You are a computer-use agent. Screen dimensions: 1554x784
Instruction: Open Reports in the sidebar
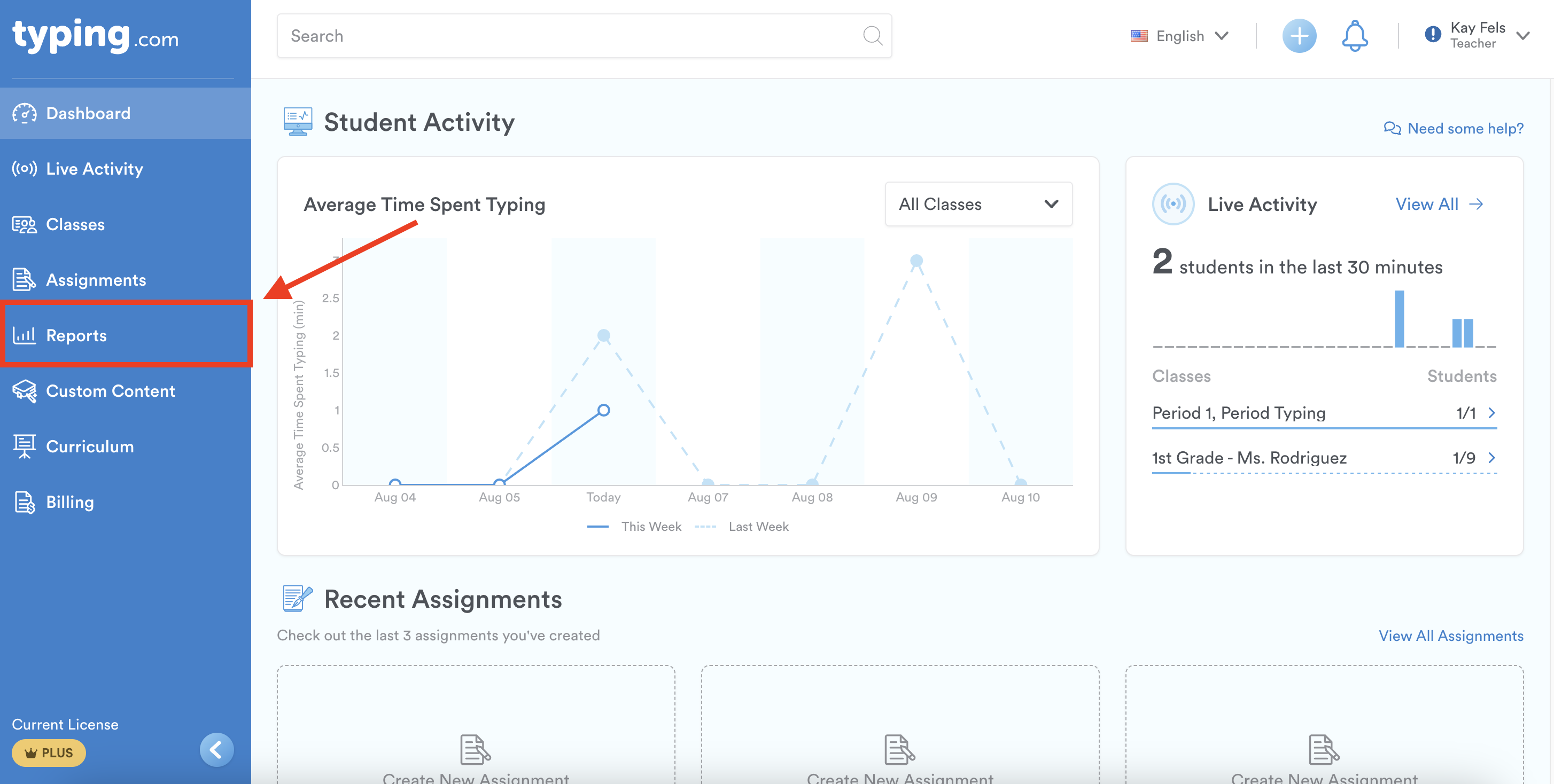coord(76,335)
